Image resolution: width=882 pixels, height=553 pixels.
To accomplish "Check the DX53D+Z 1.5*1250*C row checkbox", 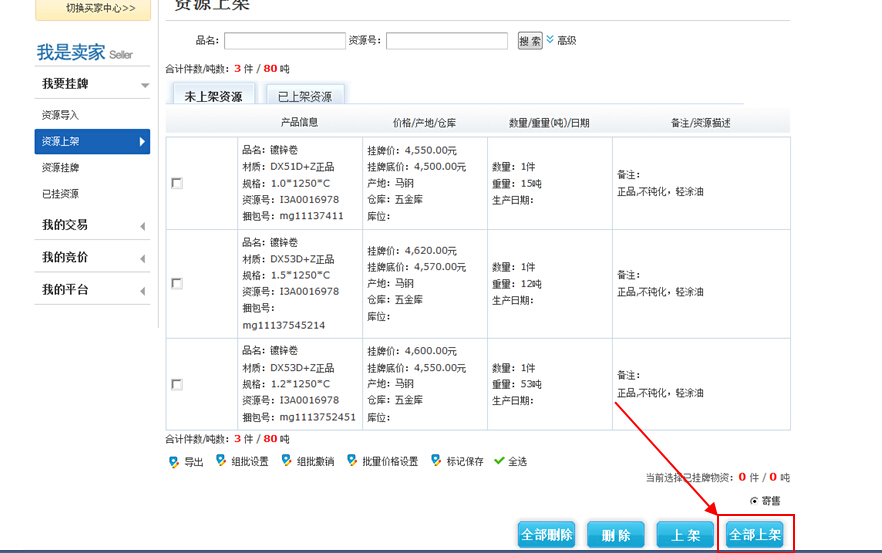I will click(x=177, y=284).
